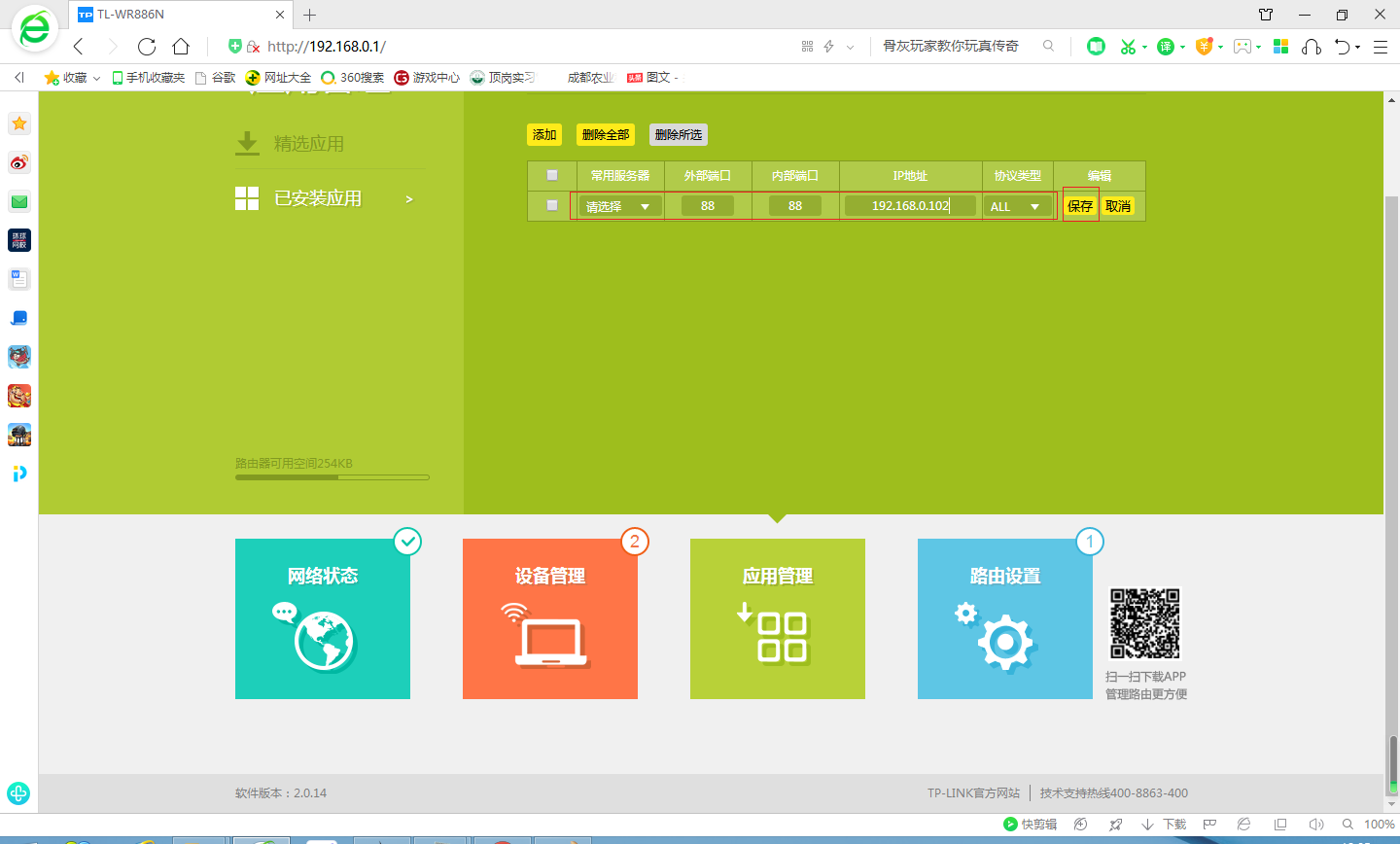The width and height of the screenshot is (1400, 844).
Task: Open the translate icon dropdown arrow
Action: click(1183, 47)
